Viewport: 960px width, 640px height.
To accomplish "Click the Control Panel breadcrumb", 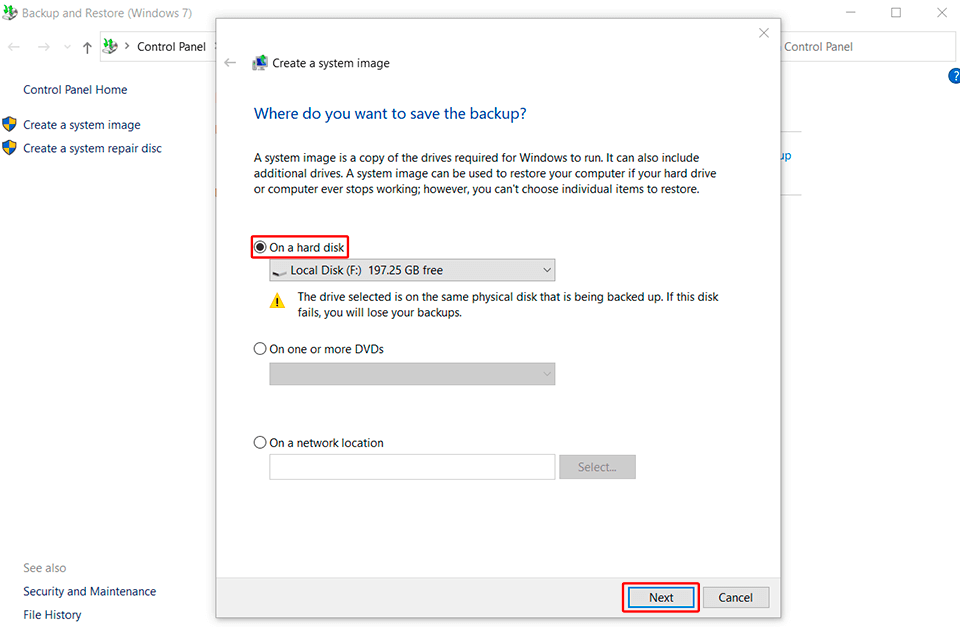I will [171, 47].
